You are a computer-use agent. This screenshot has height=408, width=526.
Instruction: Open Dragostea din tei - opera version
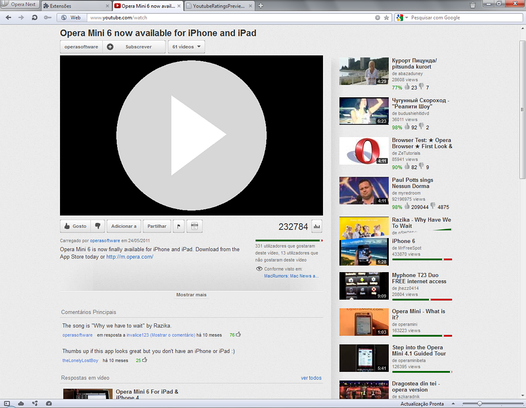point(415,387)
